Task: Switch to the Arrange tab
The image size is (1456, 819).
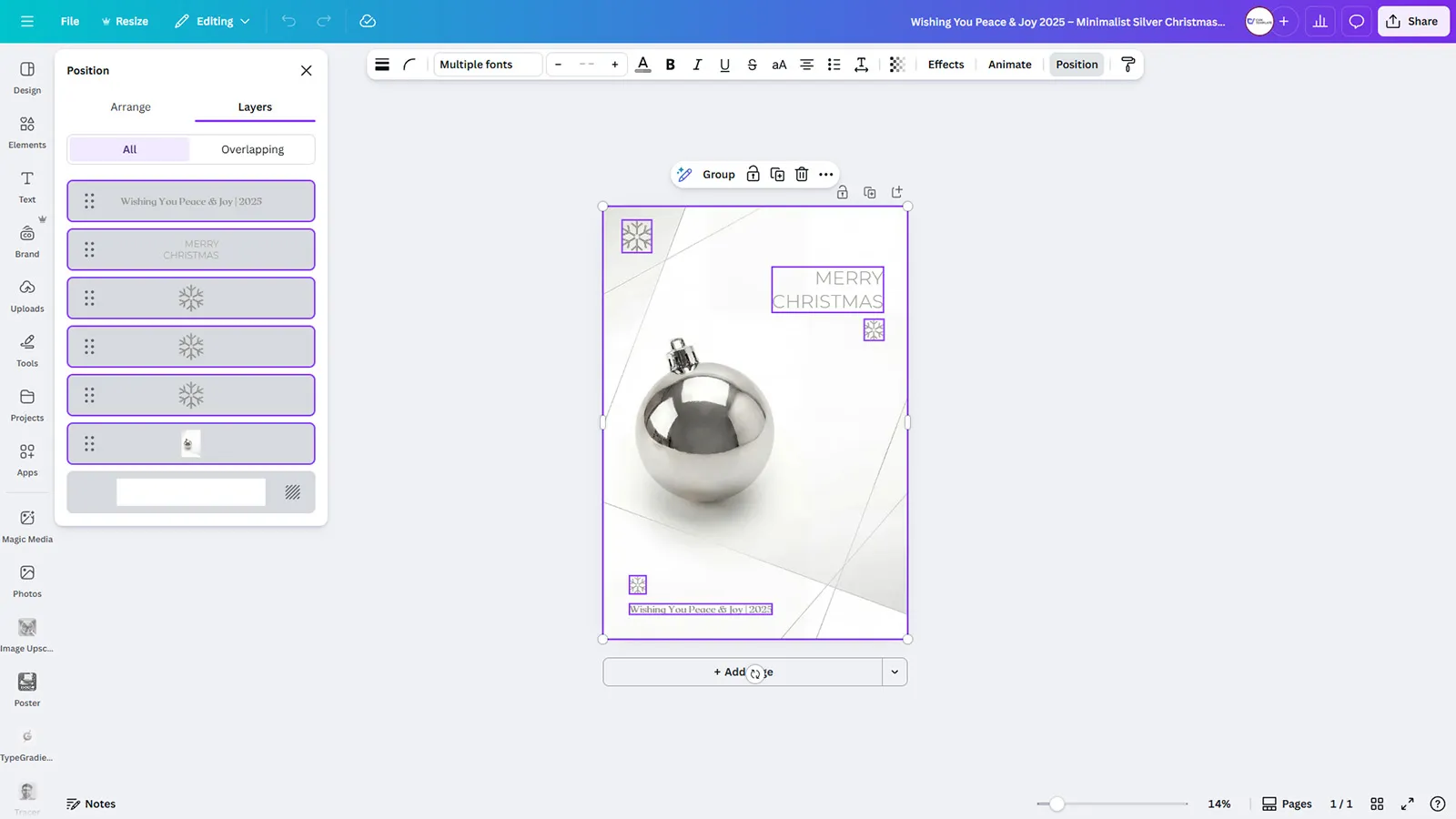Action: coord(130,107)
